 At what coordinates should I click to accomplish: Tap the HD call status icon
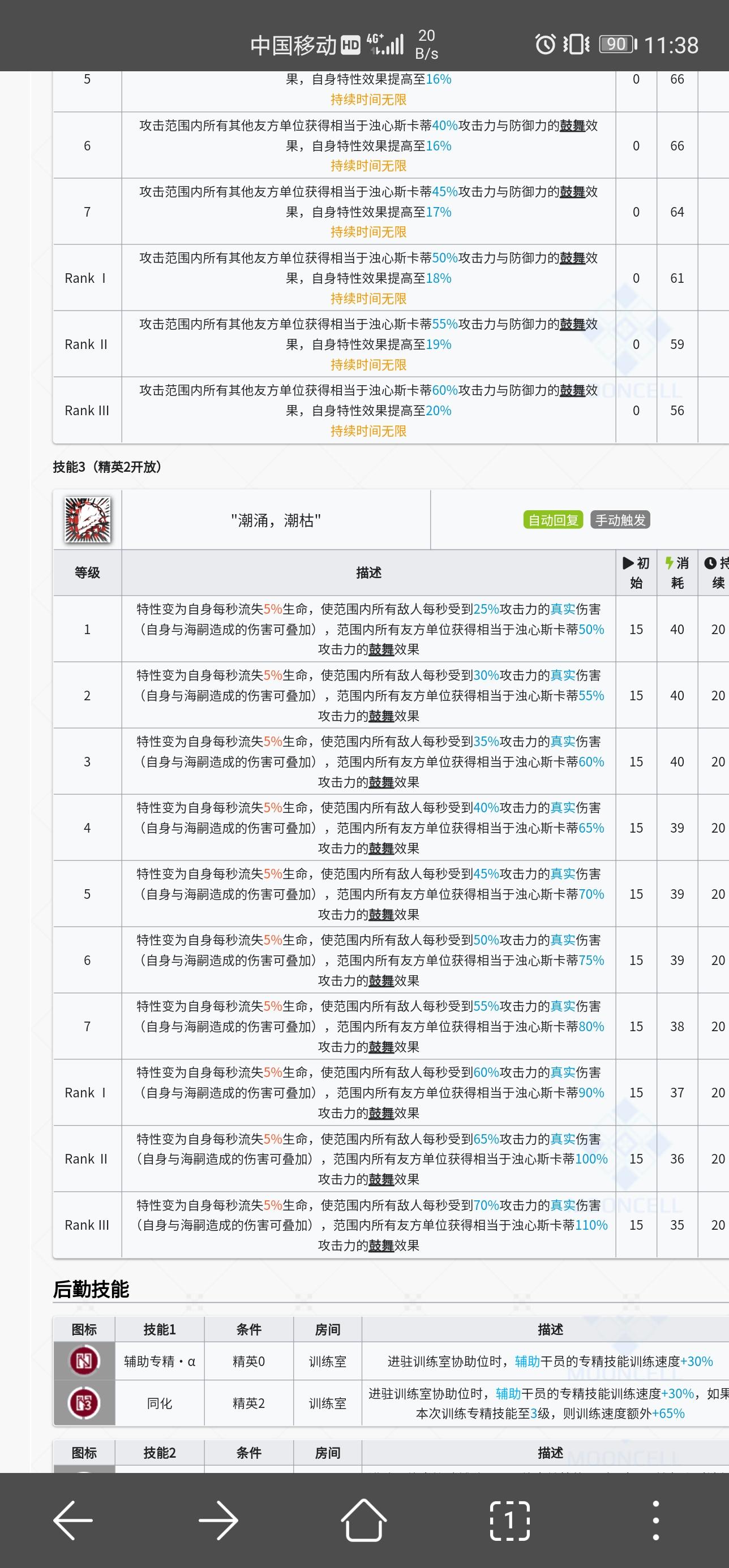click(350, 45)
